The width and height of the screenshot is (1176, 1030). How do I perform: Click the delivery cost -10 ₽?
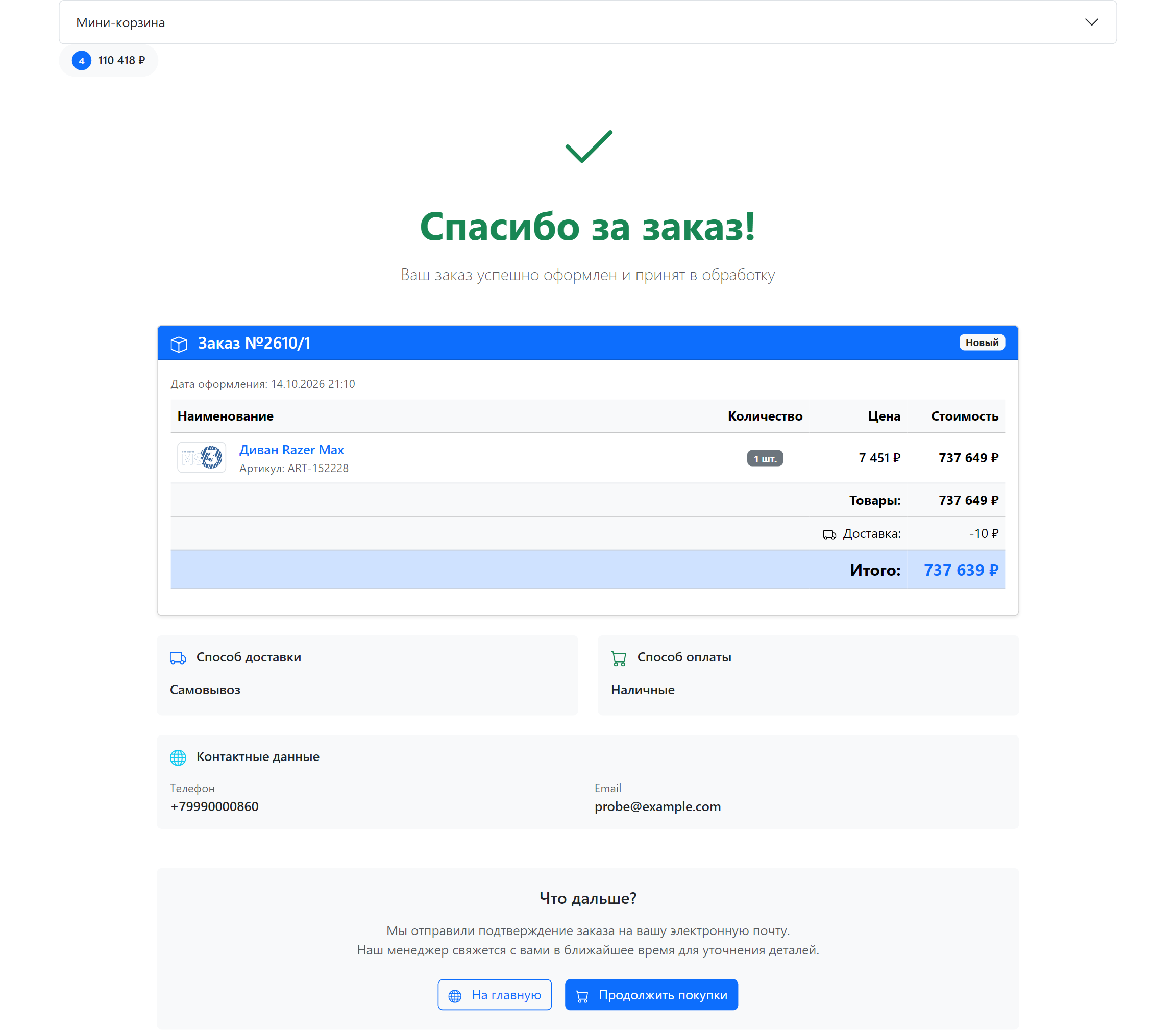click(x=984, y=534)
